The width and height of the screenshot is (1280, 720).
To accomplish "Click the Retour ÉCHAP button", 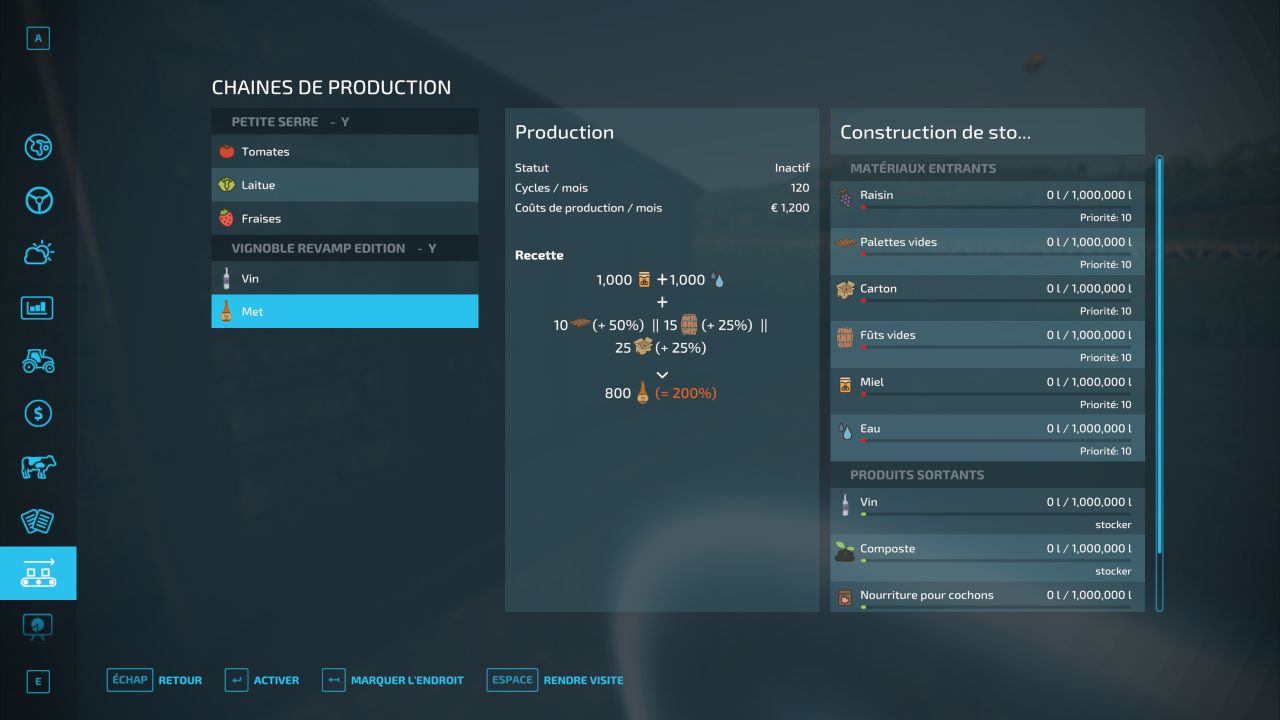I will coord(154,680).
